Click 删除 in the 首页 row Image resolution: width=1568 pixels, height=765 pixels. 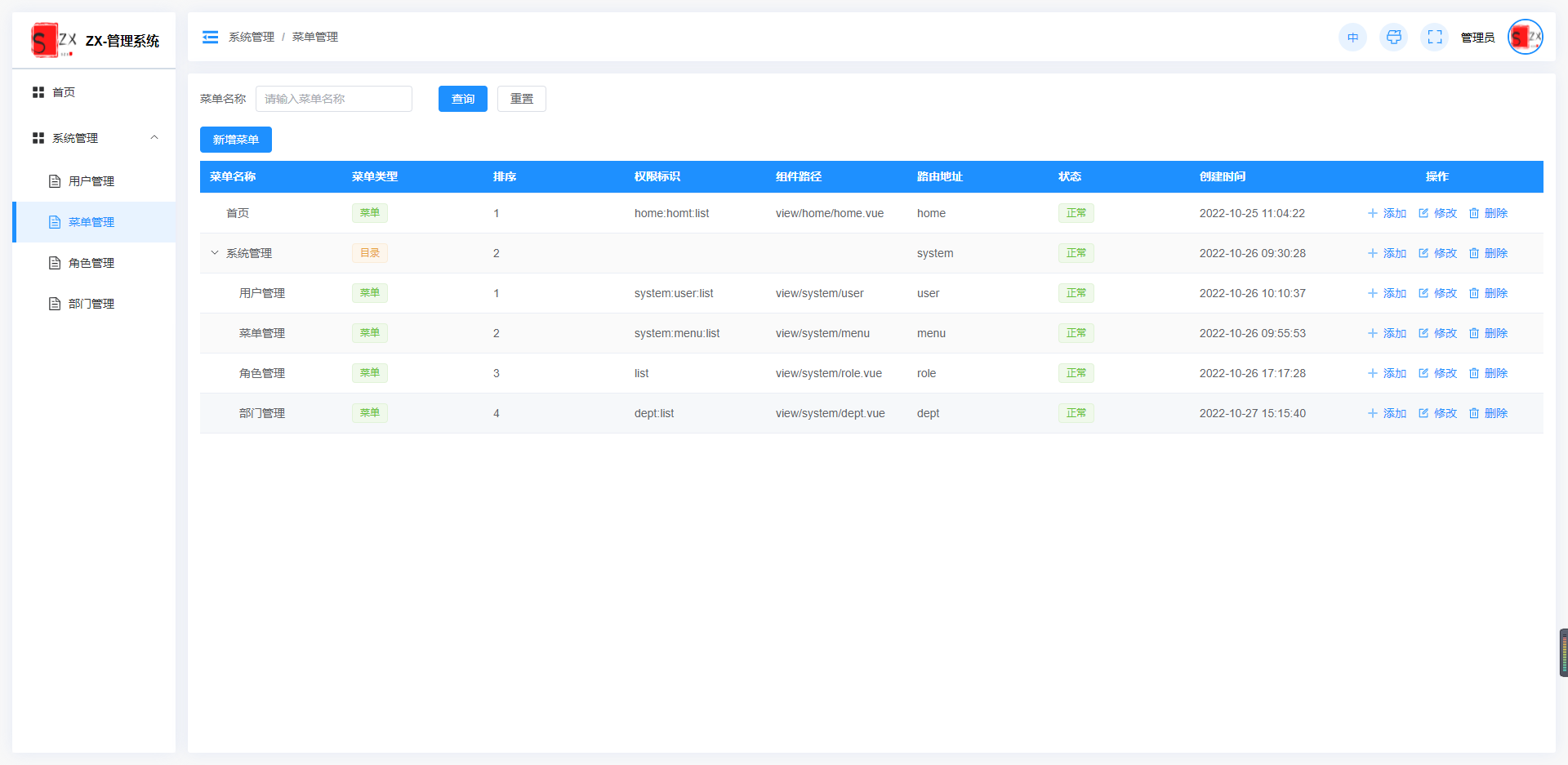[1488, 213]
